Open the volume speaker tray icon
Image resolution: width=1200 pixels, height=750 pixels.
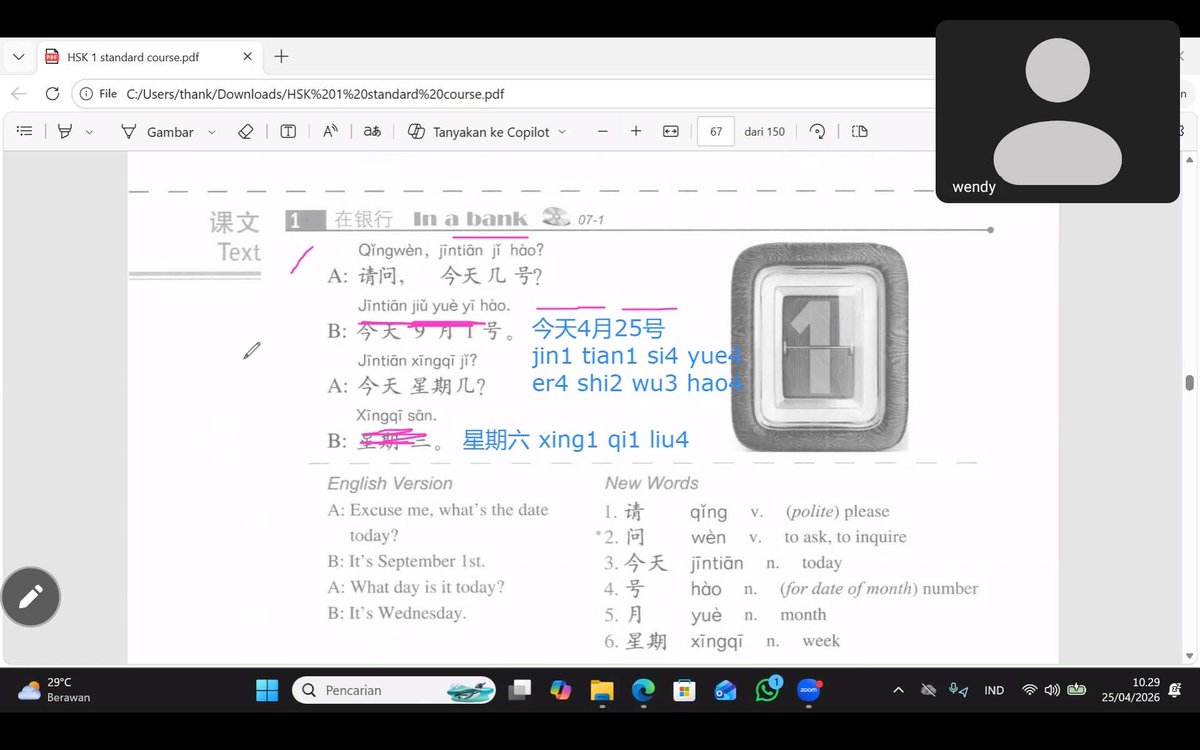tap(1052, 690)
